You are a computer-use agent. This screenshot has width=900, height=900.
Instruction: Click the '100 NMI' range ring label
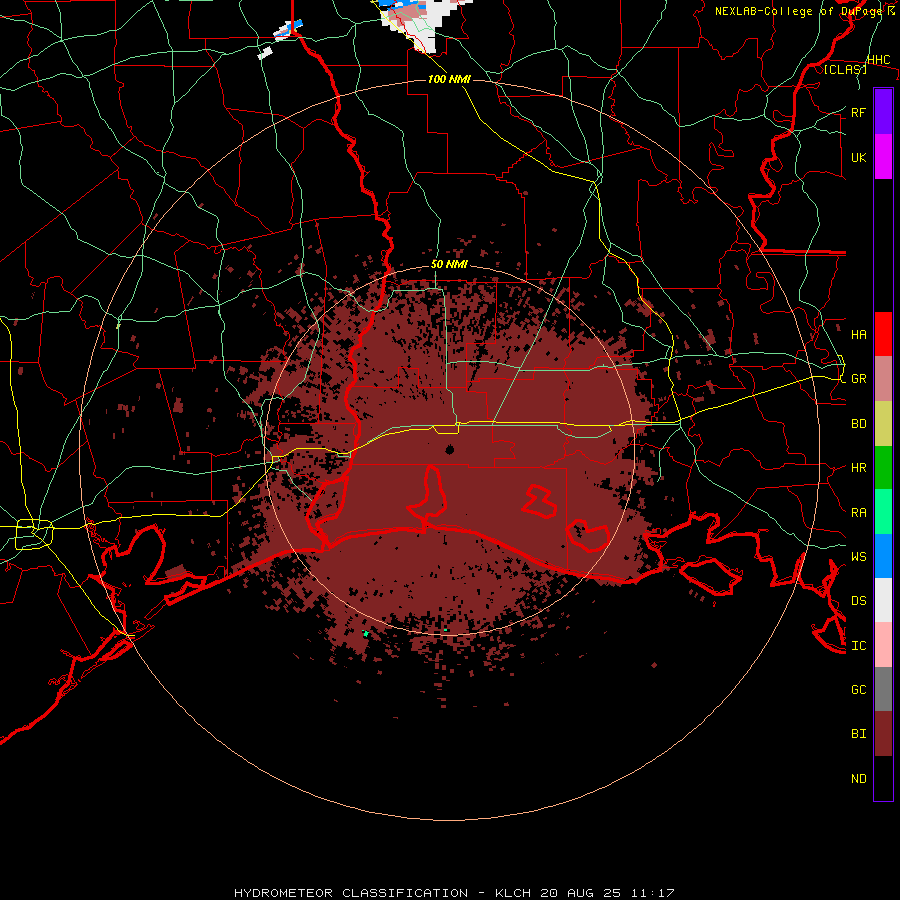pyautogui.click(x=449, y=79)
